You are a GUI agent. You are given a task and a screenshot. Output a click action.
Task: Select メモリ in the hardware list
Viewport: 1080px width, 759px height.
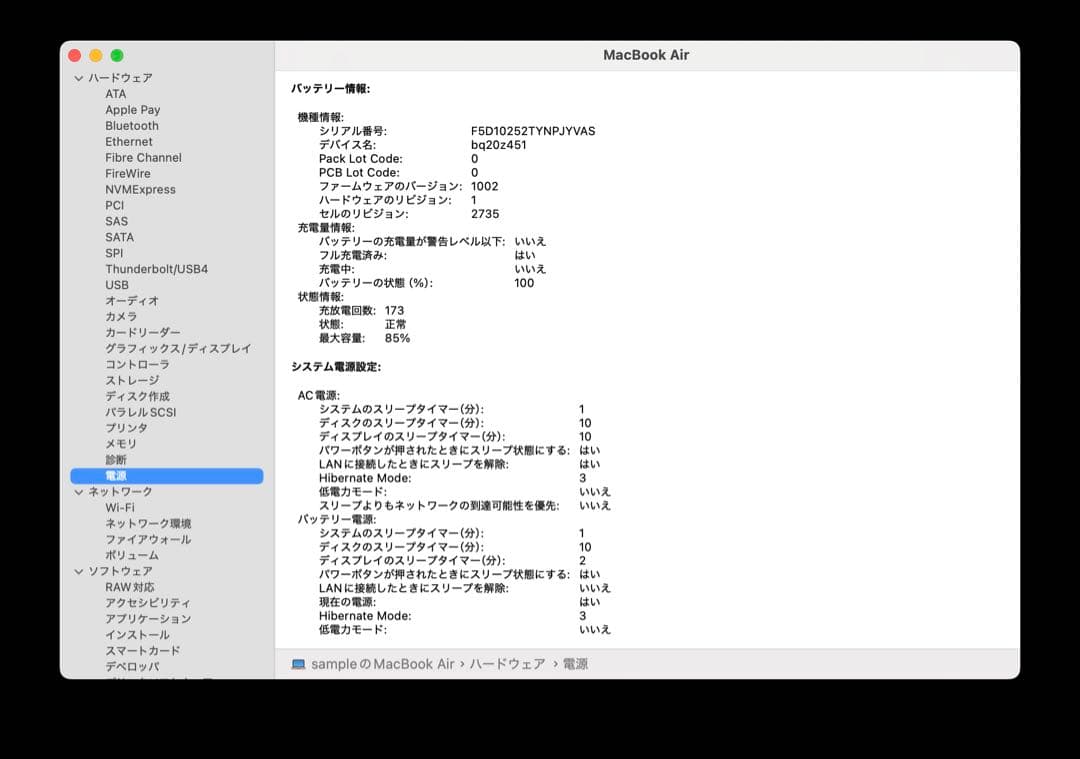pyautogui.click(x=118, y=443)
